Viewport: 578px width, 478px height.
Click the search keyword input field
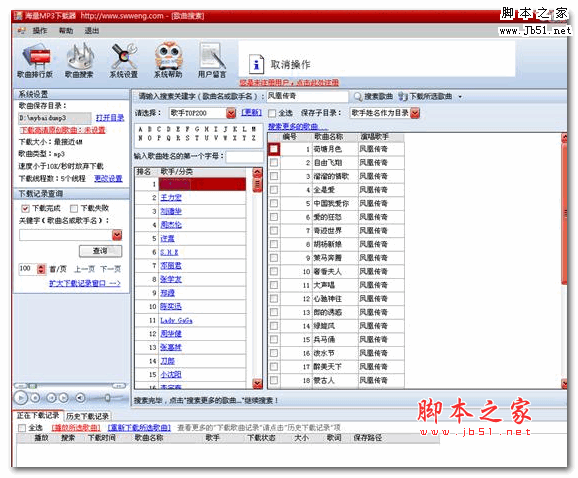click(x=307, y=97)
